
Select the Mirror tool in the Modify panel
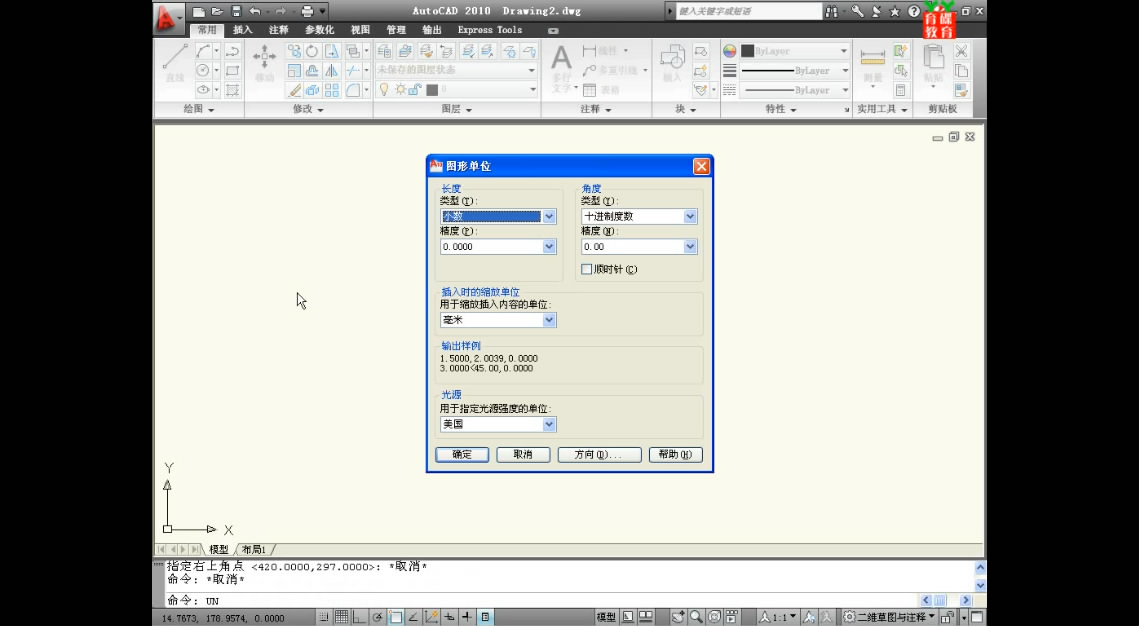[x=331, y=70]
